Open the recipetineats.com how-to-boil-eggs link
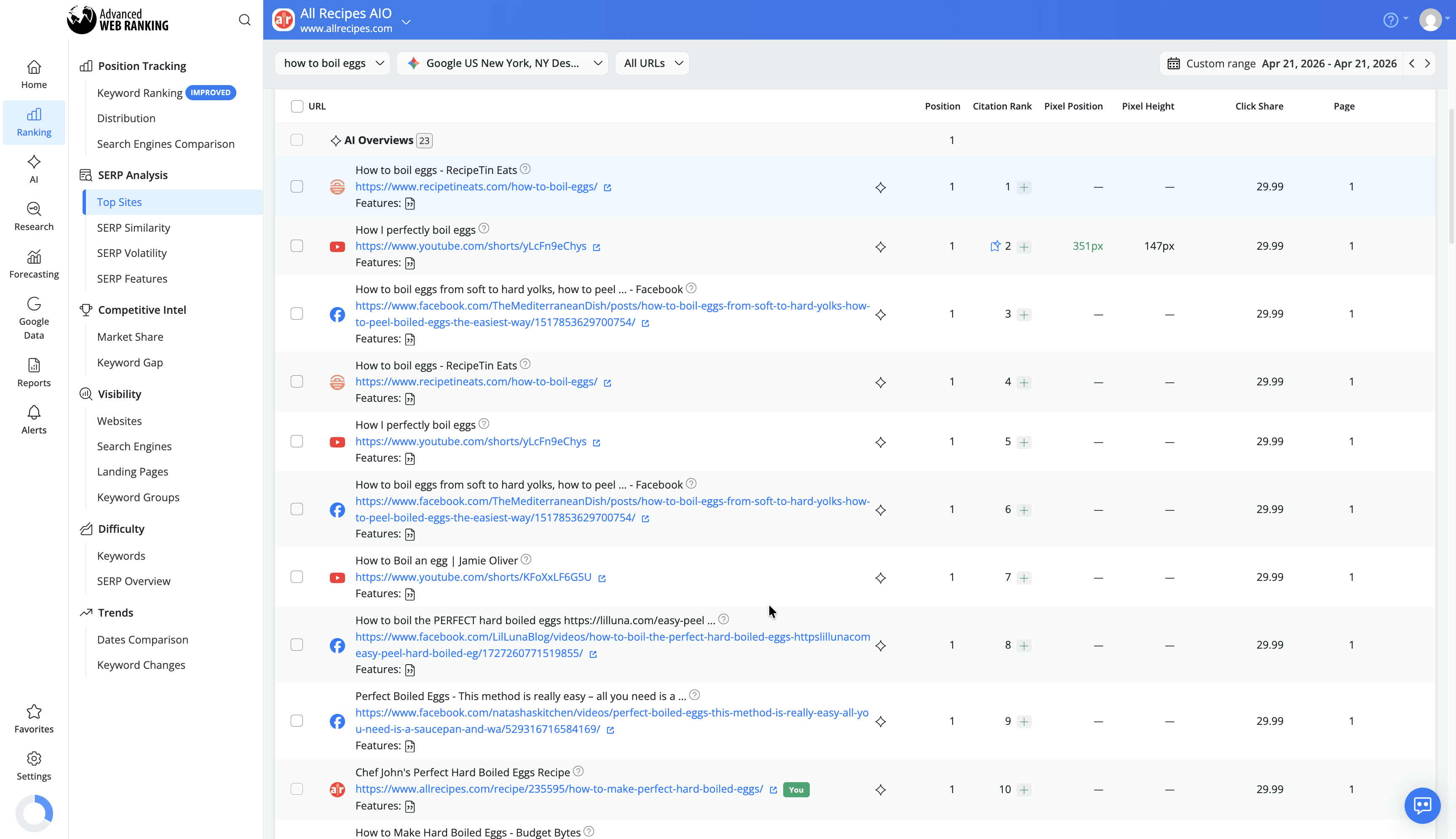The height and width of the screenshot is (839, 1456). pos(476,186)
